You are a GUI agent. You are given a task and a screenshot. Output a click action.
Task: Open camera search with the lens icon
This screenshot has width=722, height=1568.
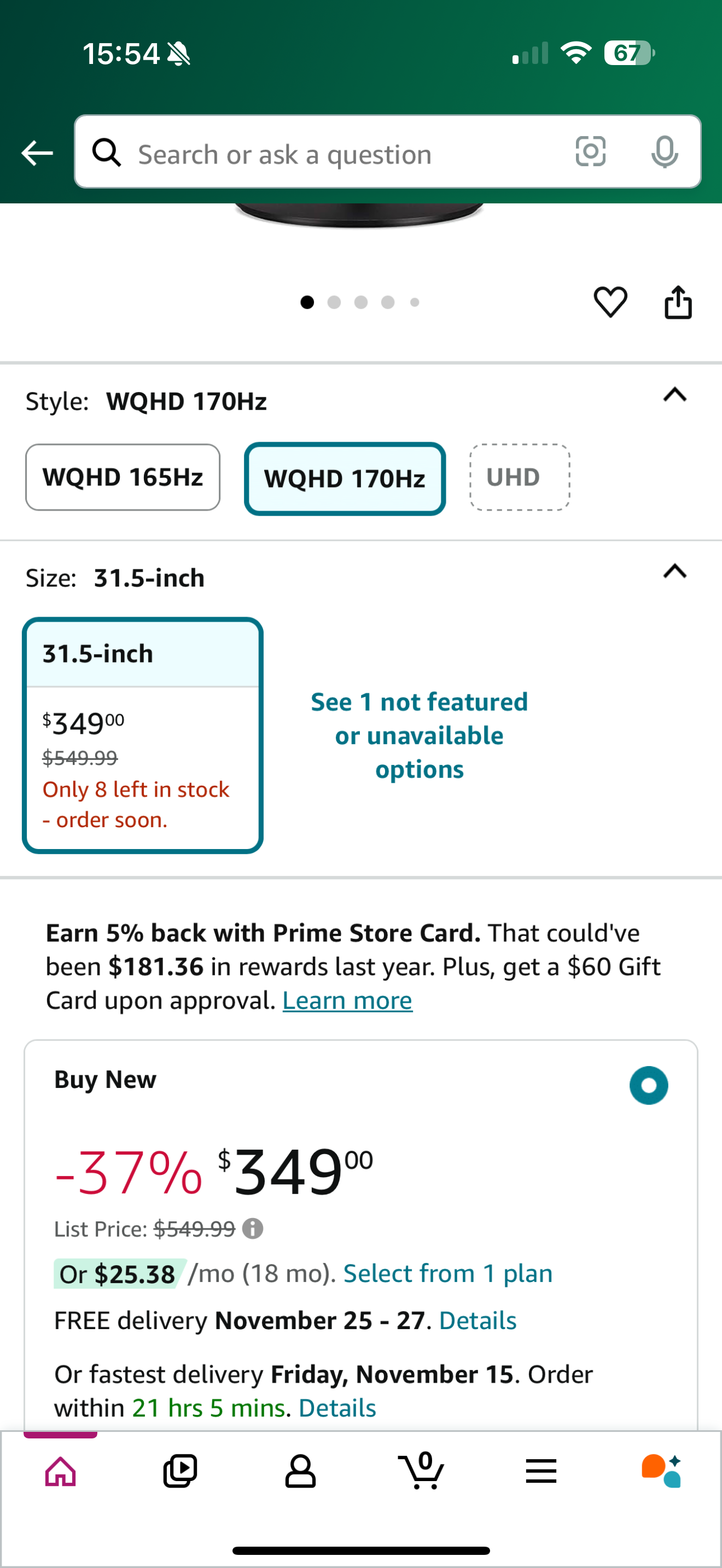(x=591, y=151)
